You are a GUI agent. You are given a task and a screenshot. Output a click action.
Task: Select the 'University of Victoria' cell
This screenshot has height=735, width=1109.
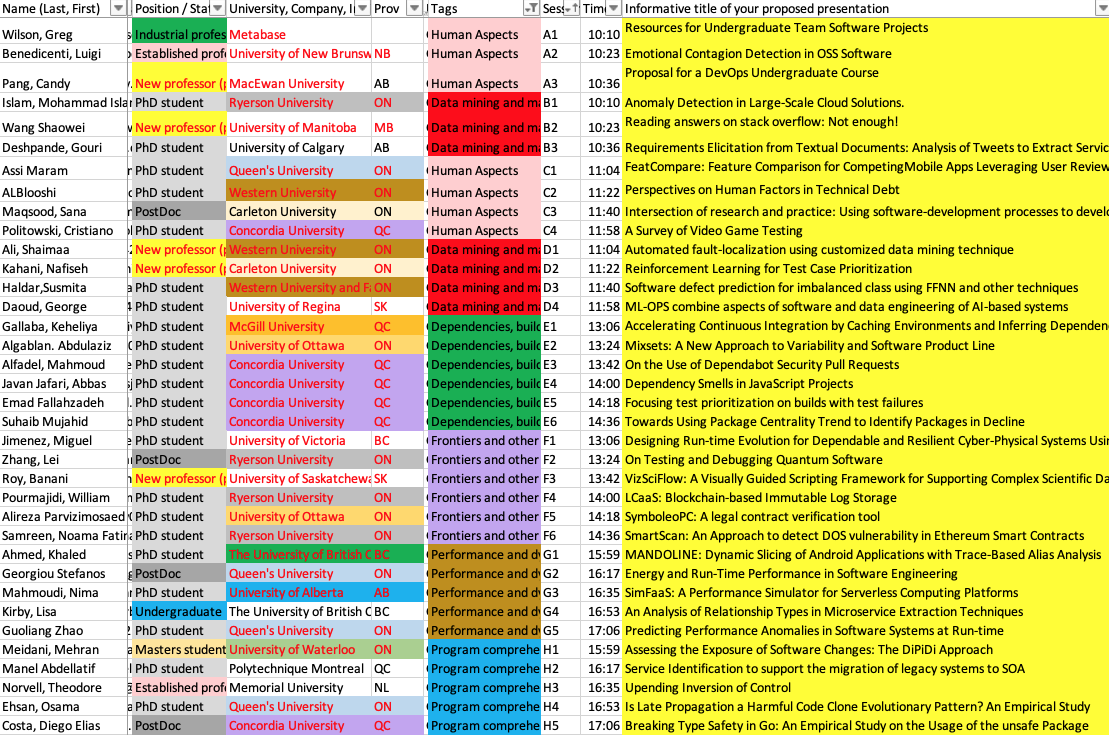299,441
